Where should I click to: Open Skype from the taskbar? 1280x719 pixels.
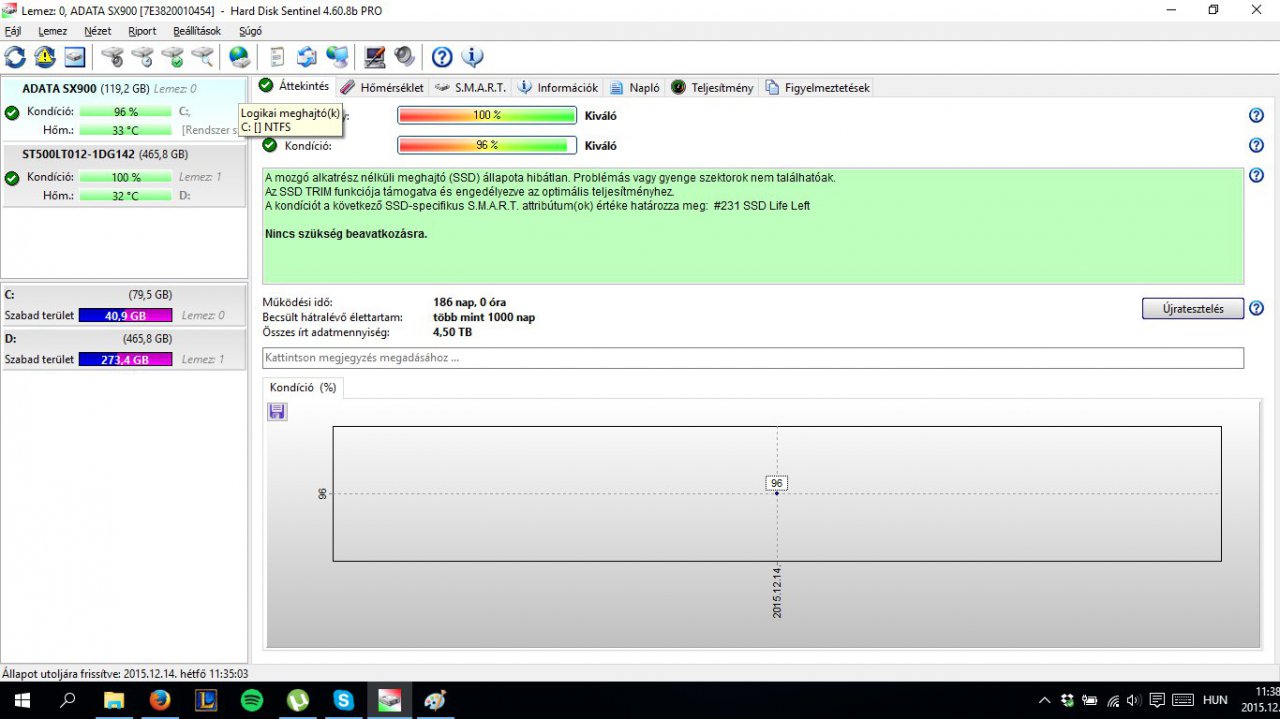344,701
